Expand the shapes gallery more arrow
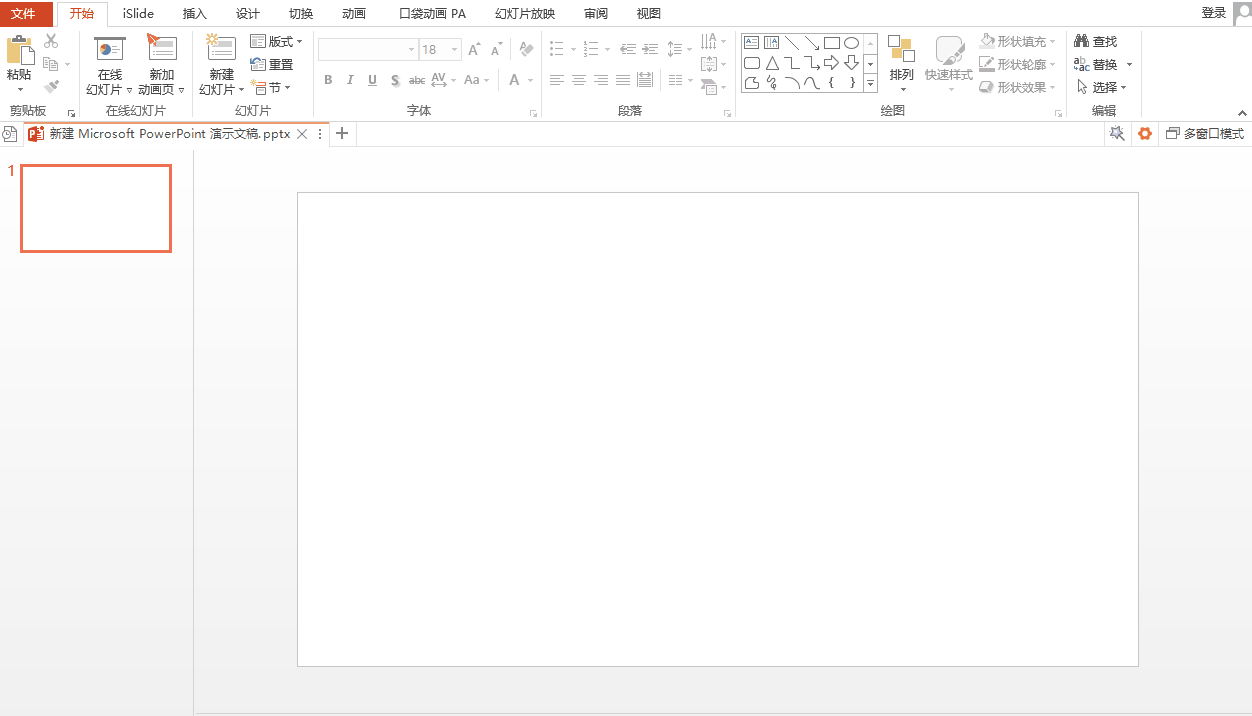 coord(870,84)
